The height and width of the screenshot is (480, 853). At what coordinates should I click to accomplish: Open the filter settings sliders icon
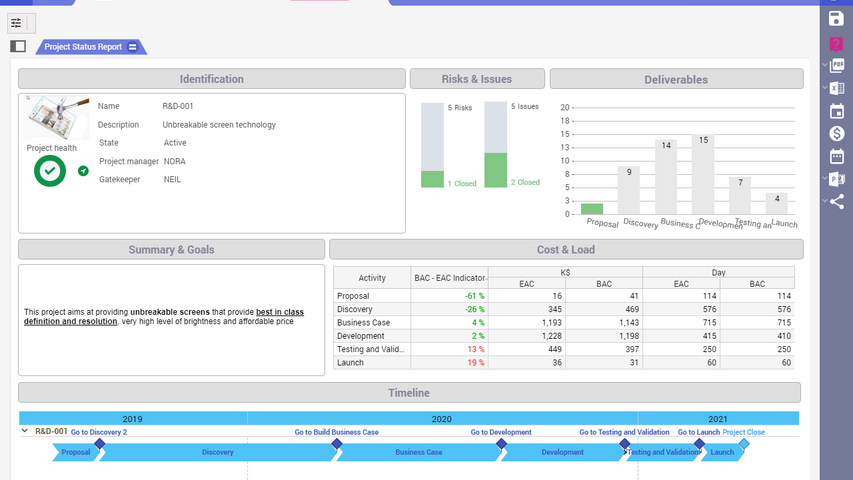coord(16,22)
